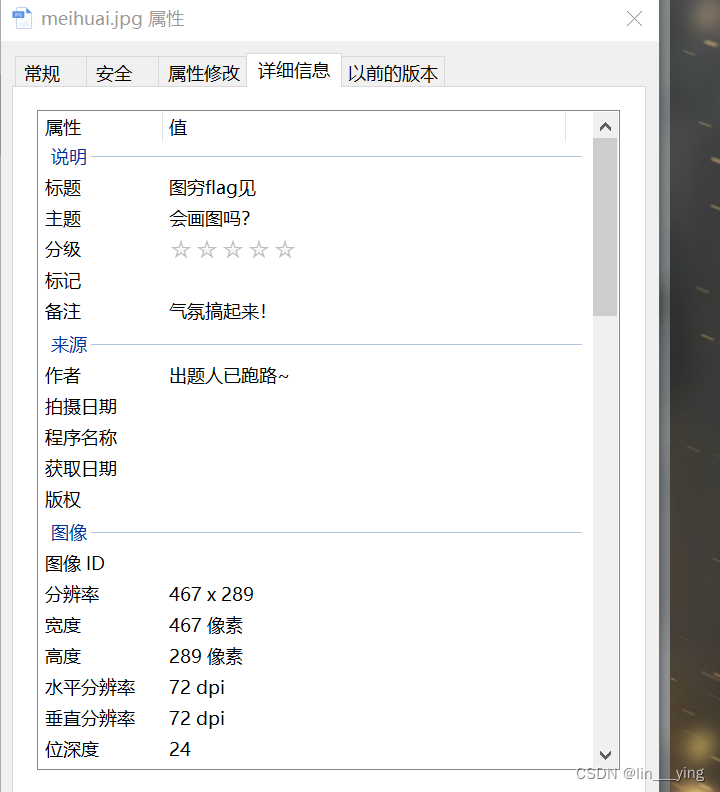
Task: Set rating to three stars
Action: (233, 250)
